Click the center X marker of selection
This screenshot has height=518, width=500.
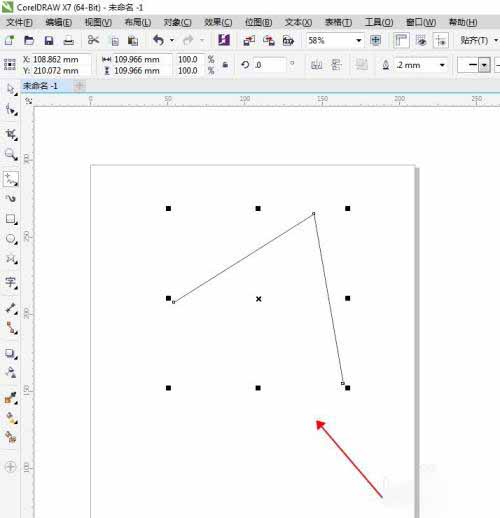point(258,299)
